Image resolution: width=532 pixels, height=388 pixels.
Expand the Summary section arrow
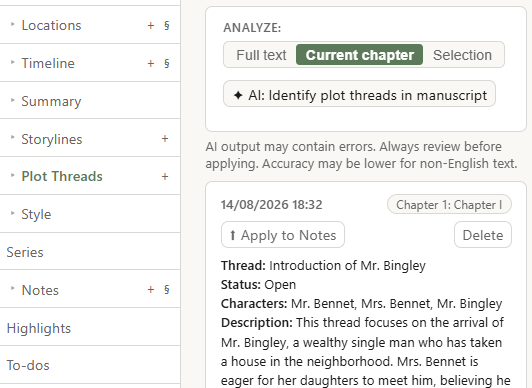[x=13, y=100]
